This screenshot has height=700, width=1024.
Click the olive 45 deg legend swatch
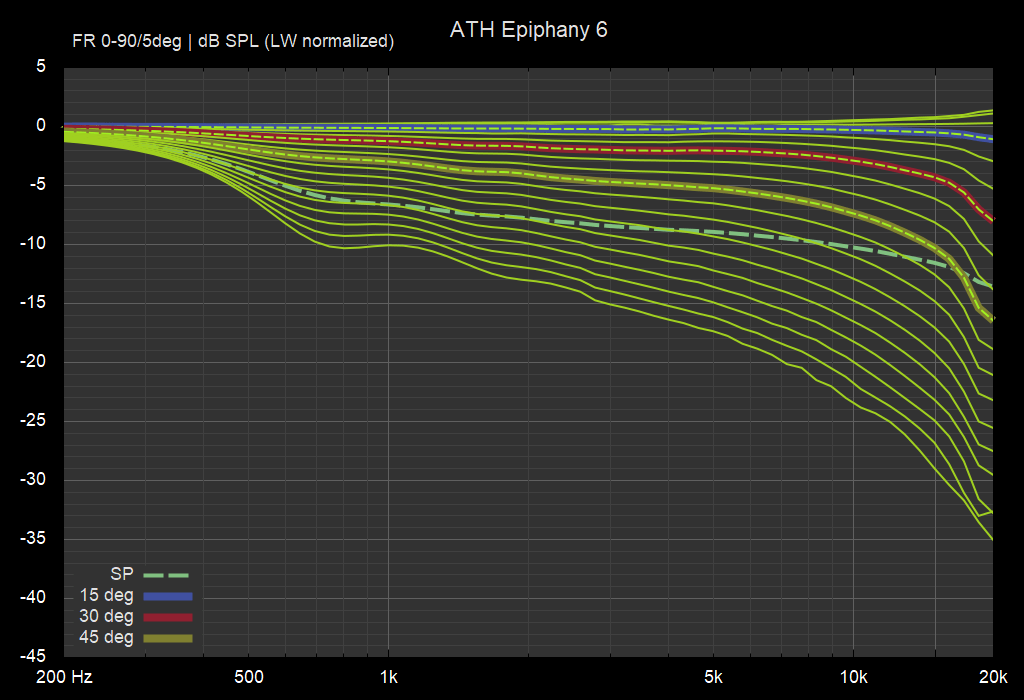click(x=168, y=638)
